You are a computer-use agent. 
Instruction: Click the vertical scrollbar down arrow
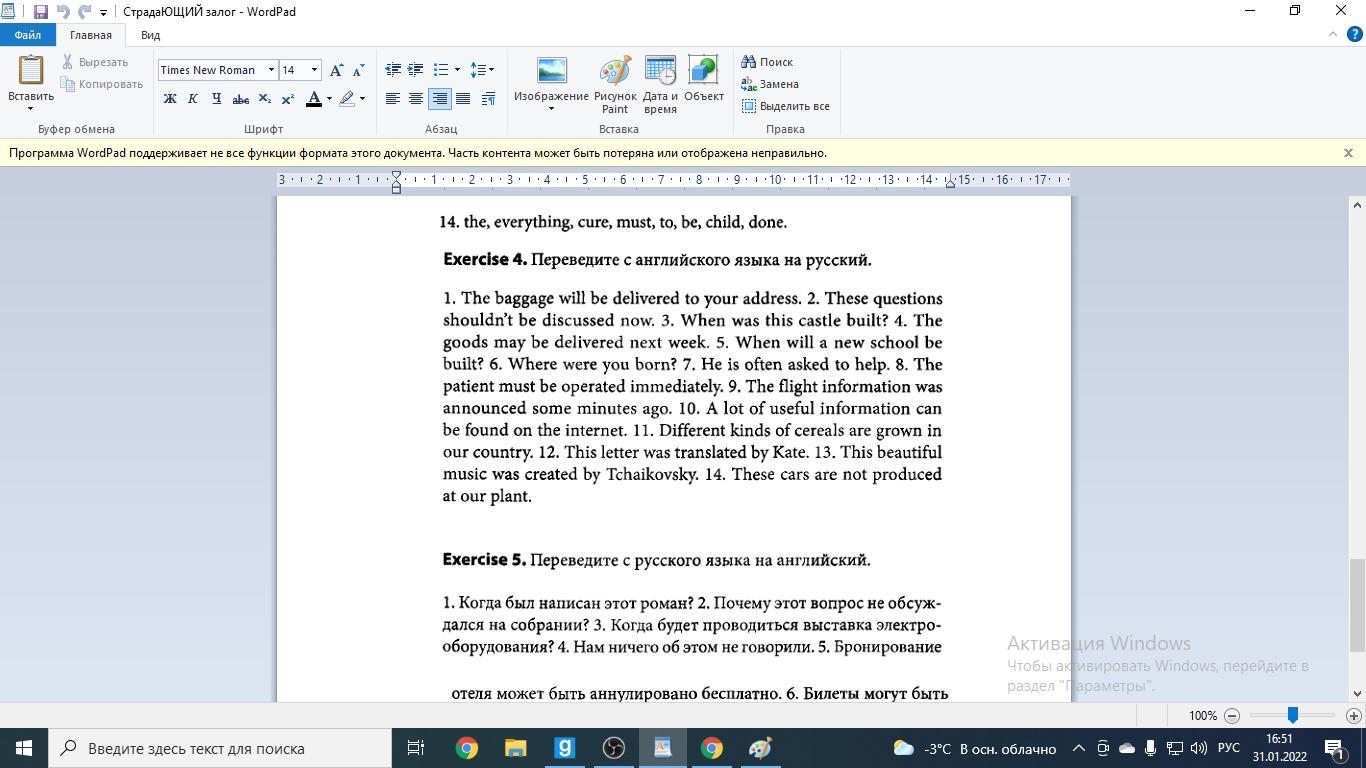(1357, 693)
